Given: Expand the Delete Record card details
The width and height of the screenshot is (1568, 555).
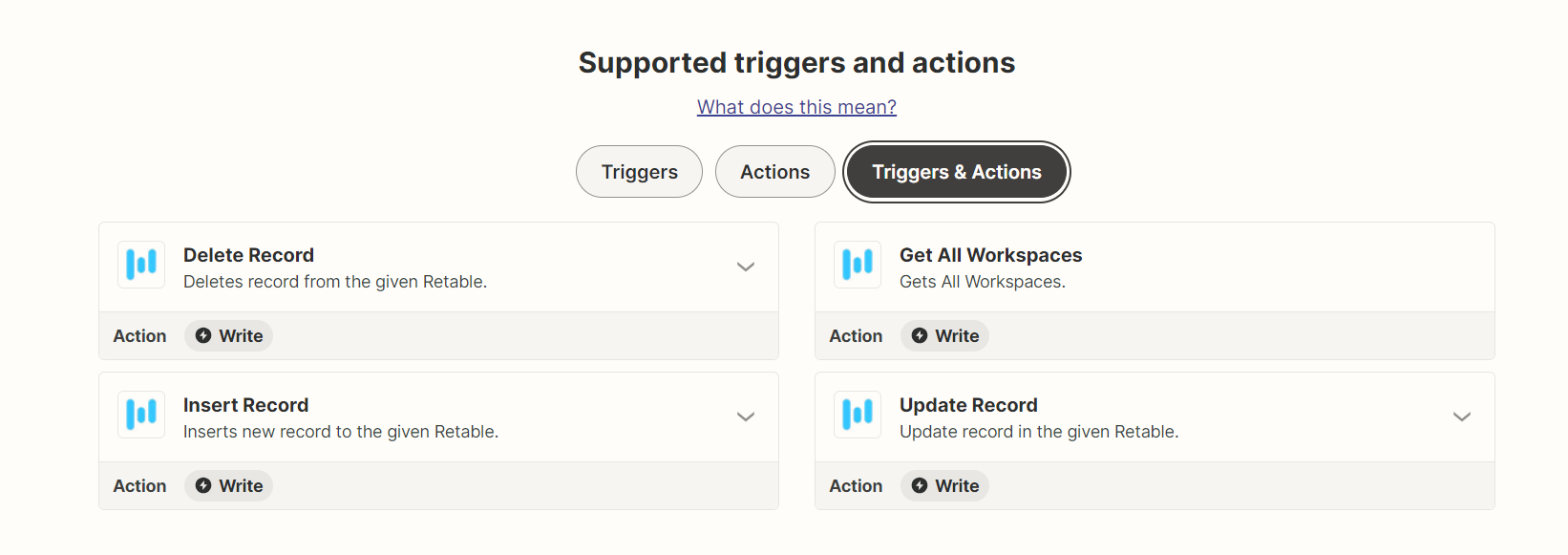Looking at the screenshot, I should pos(746,267).
